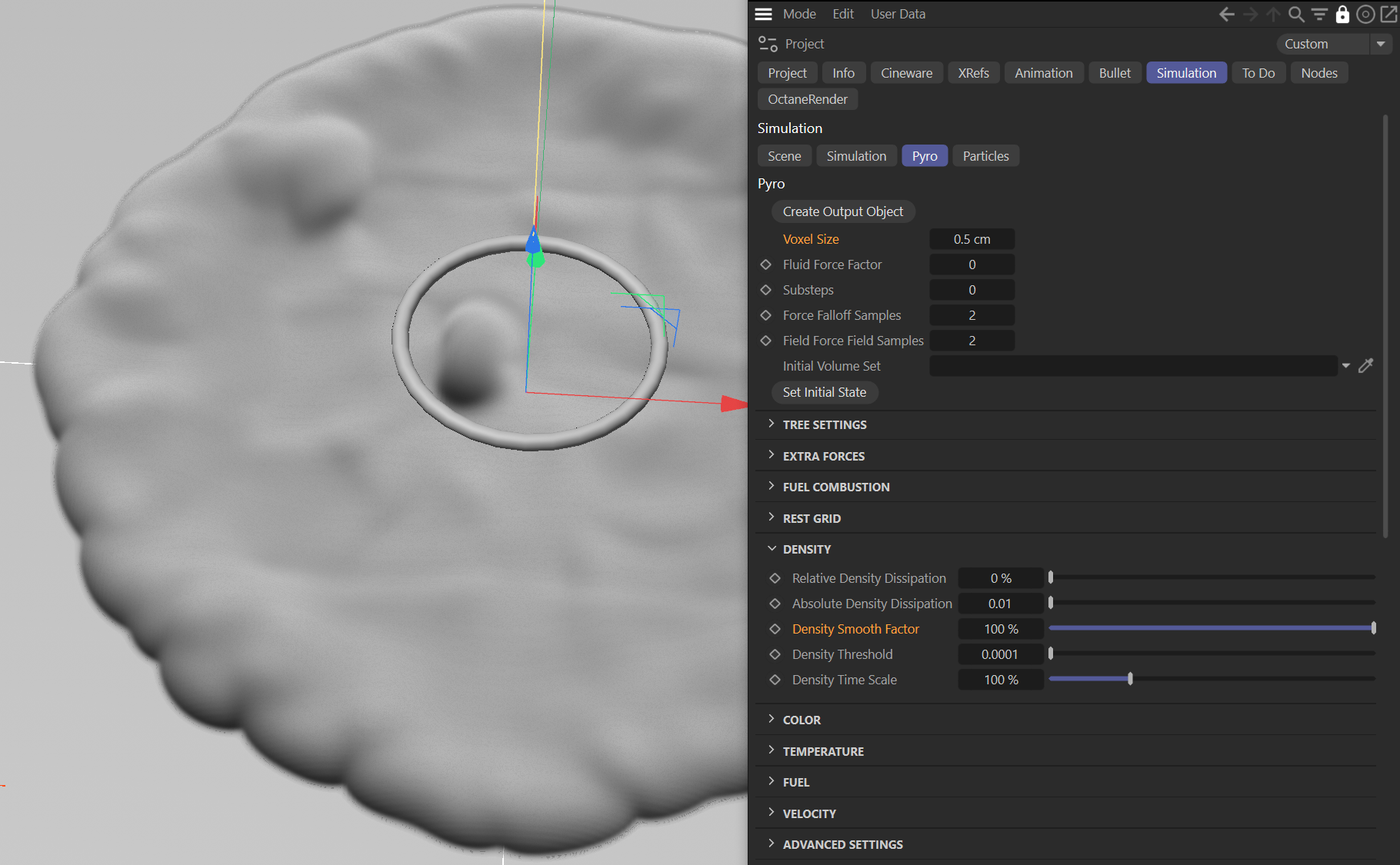Adjust the Relative Density Dissipation slider

tap(1212, 577)
